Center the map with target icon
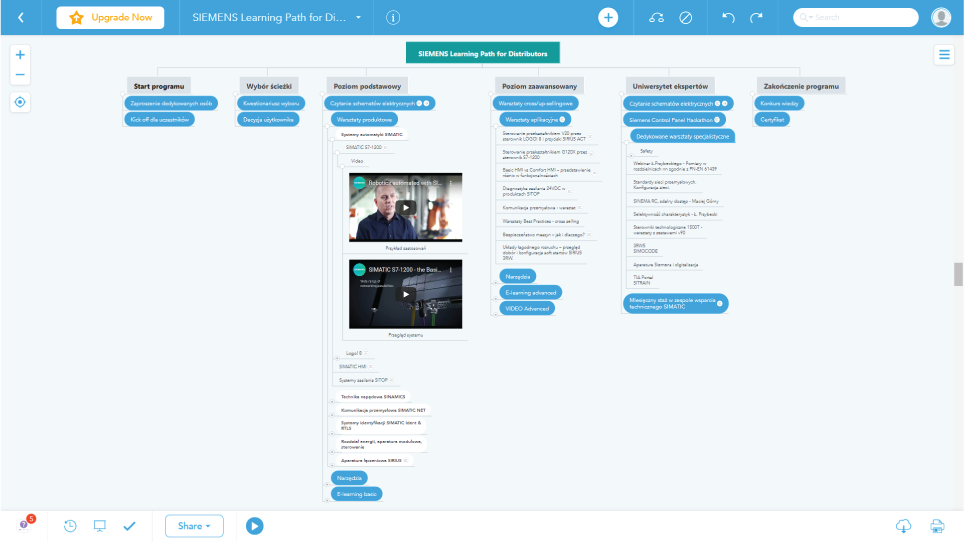964x542 pixels. point(20,102)
